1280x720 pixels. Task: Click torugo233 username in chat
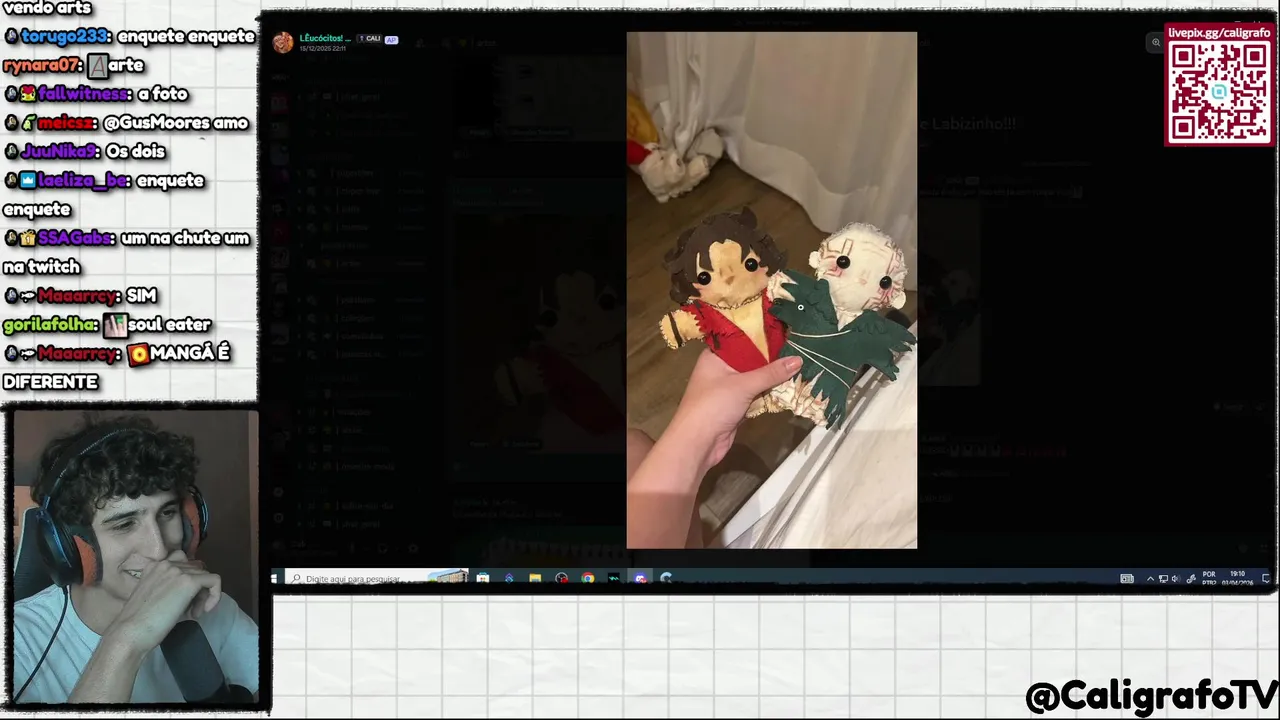pyautogui.click(x=64, y=36)
